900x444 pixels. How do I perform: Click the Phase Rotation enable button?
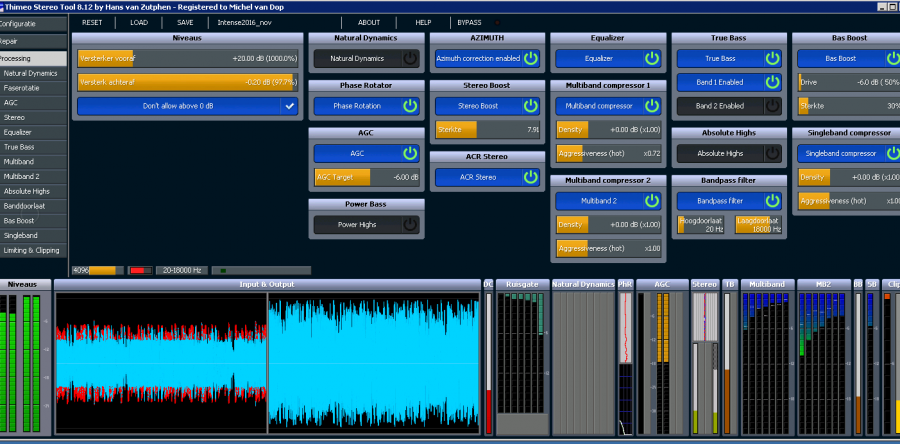click(x=367, y=106)
